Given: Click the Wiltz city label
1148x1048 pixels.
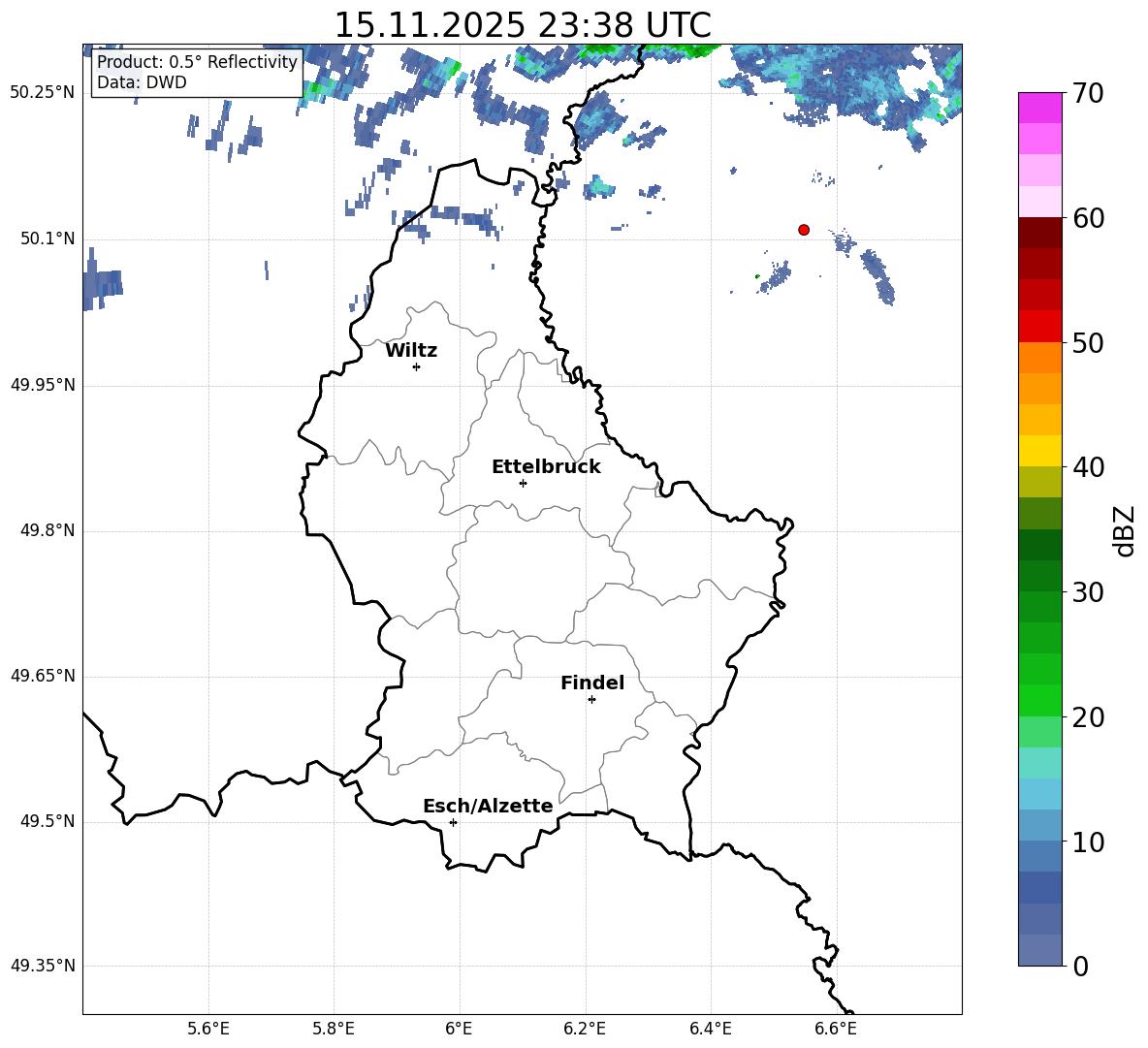Looking at the screenshot, I should [411, 351].
